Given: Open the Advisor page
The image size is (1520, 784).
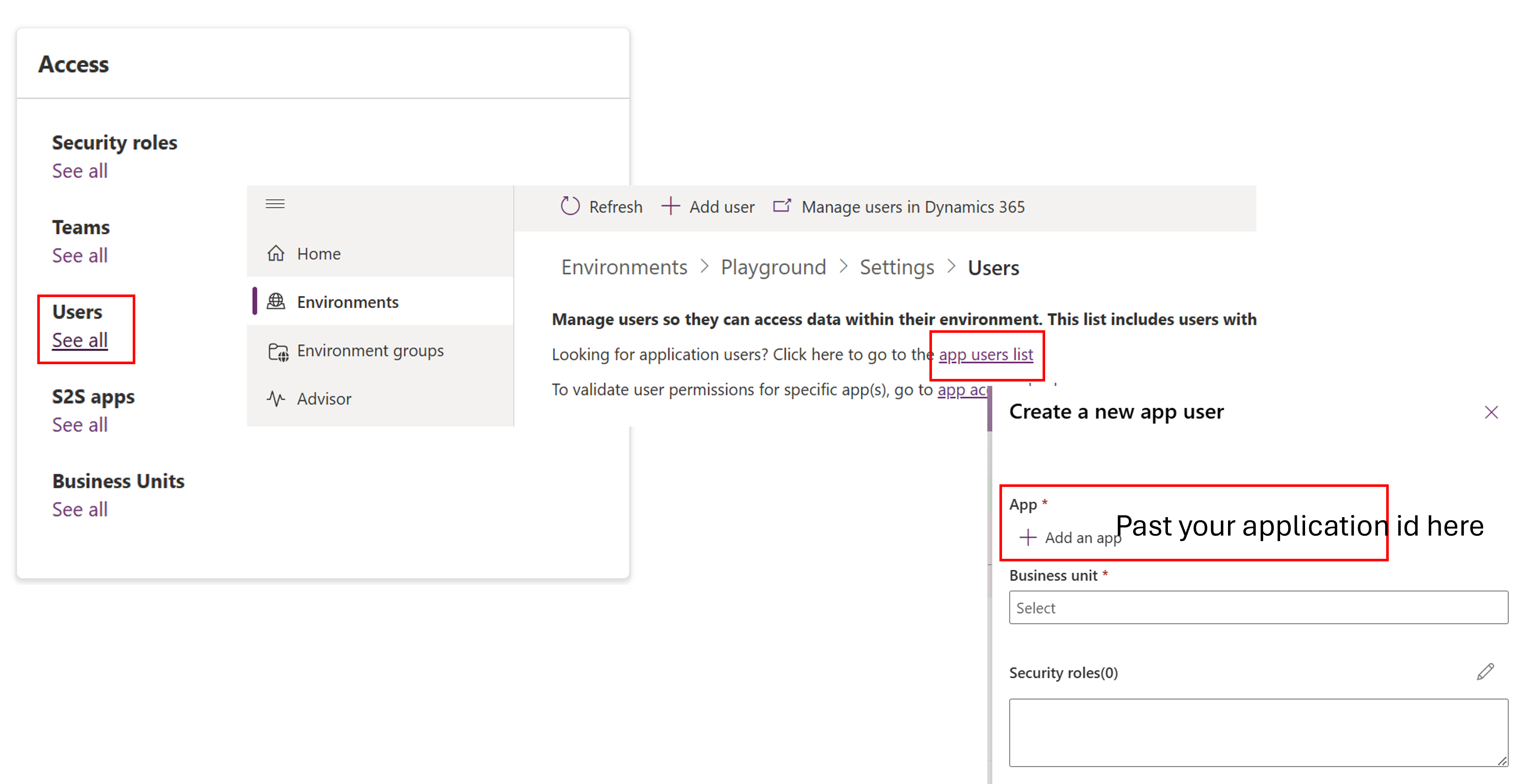Looking at the screenshot, I should point(324,398).
